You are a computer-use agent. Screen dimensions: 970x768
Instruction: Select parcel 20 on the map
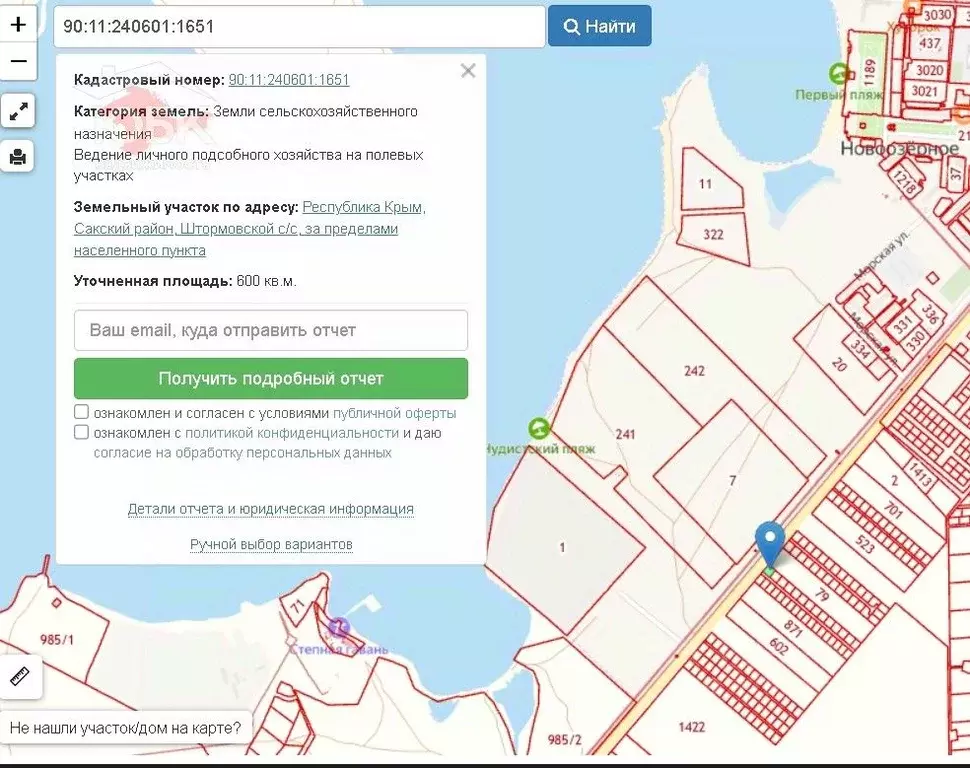pos(839,364)
